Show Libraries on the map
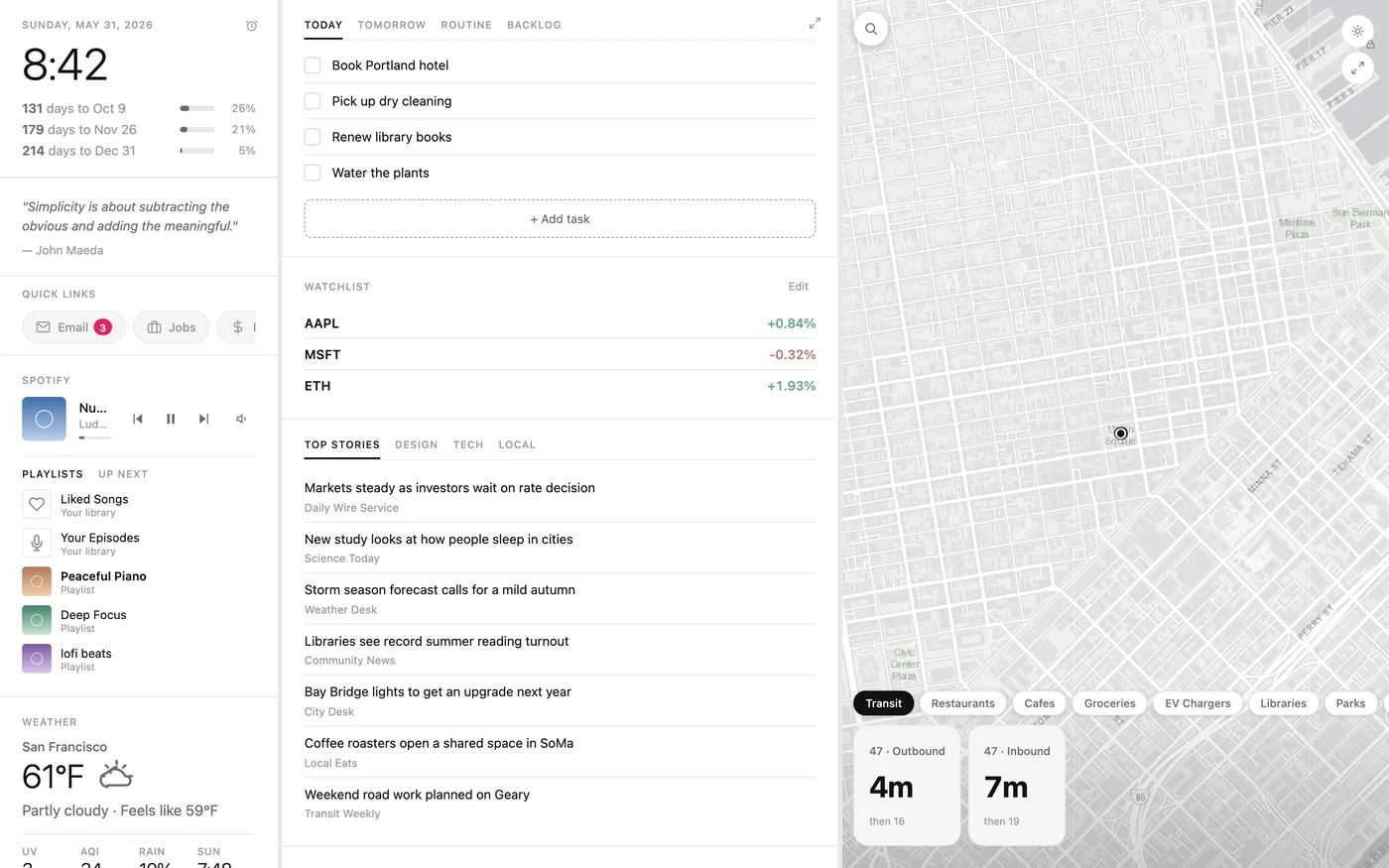 tap(1284, 703)
